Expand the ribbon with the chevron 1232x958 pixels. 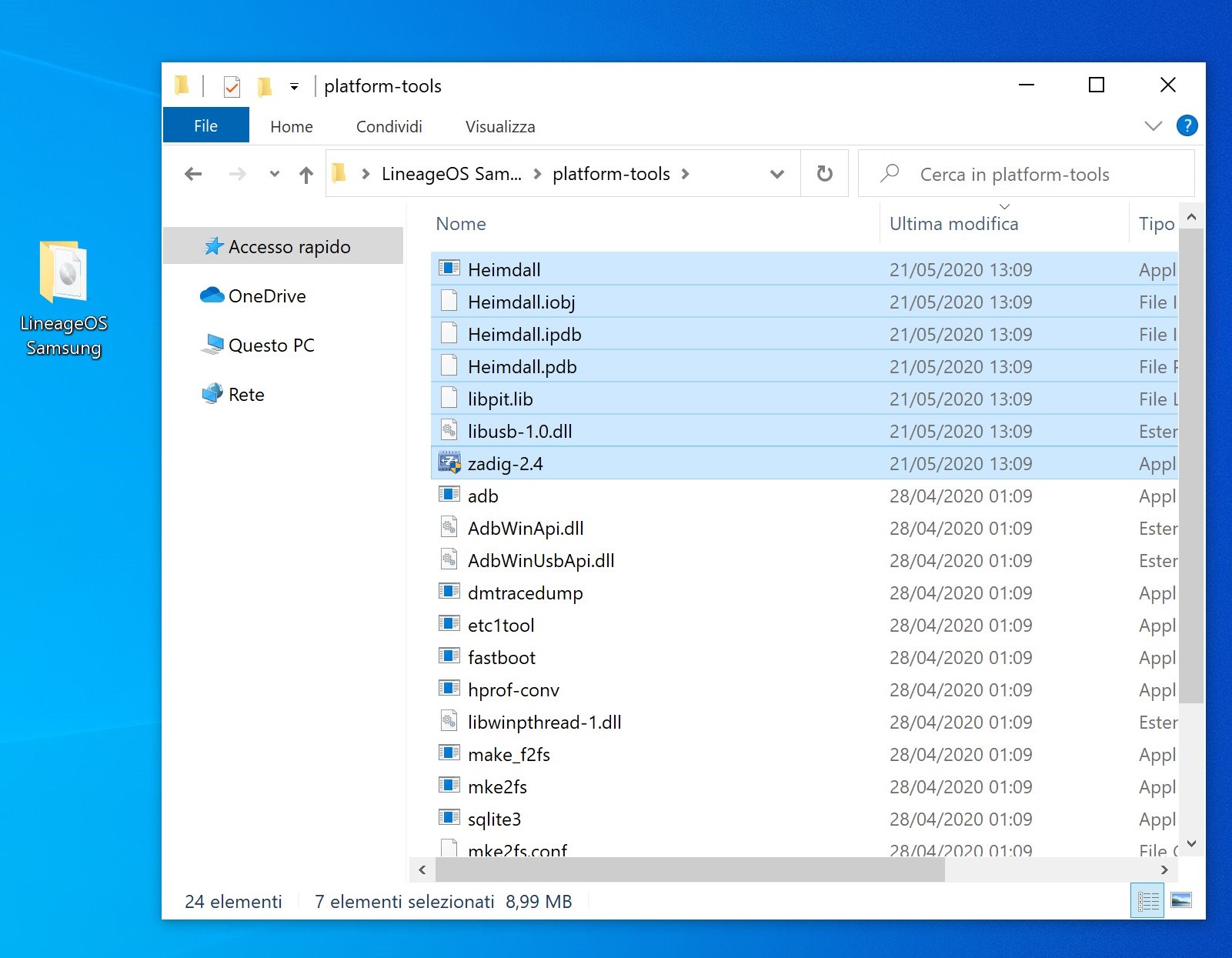coord(1153,125)
